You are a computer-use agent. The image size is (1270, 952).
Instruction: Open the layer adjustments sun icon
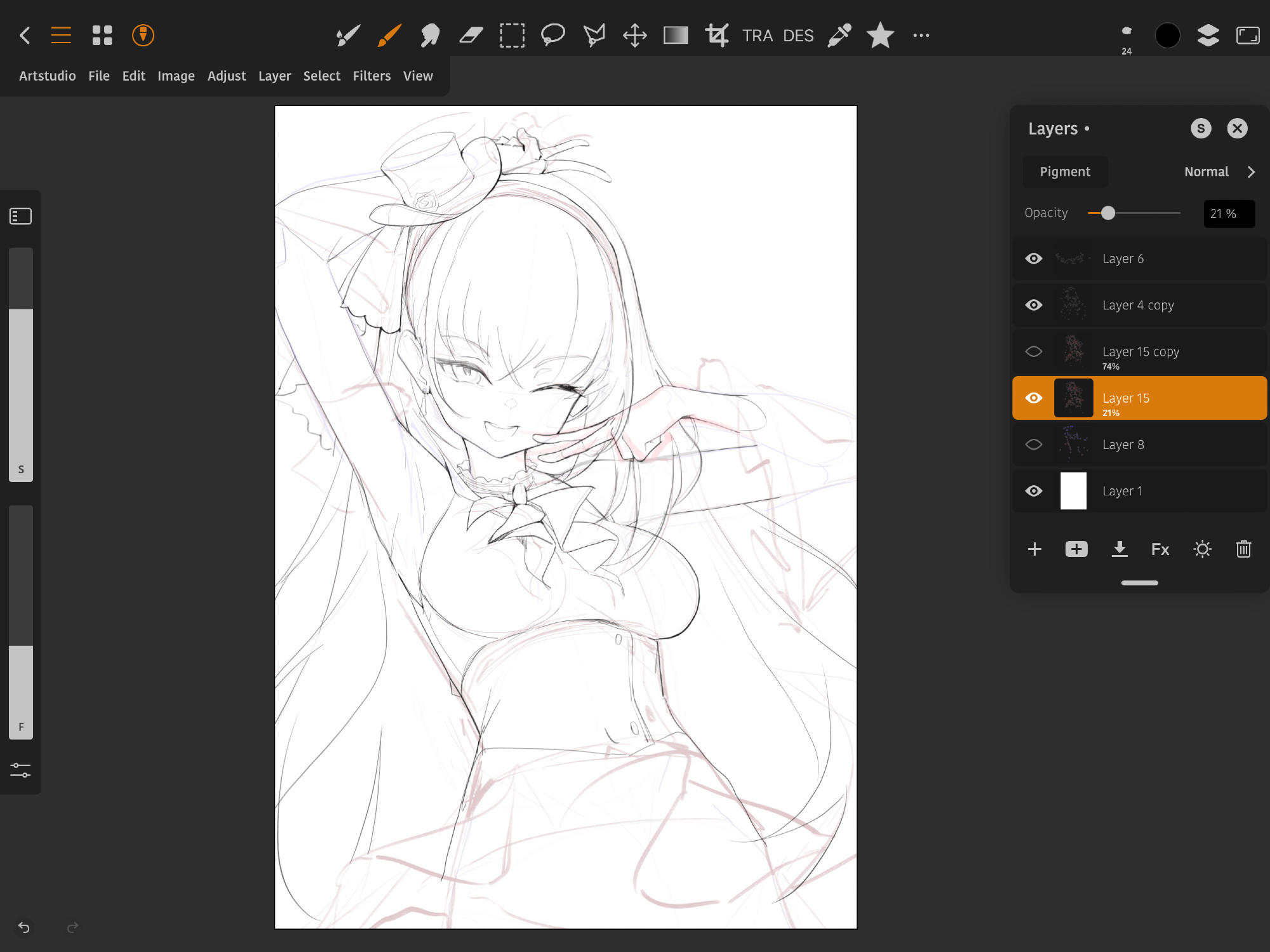pyautogui.click(x=1202, y=549)
